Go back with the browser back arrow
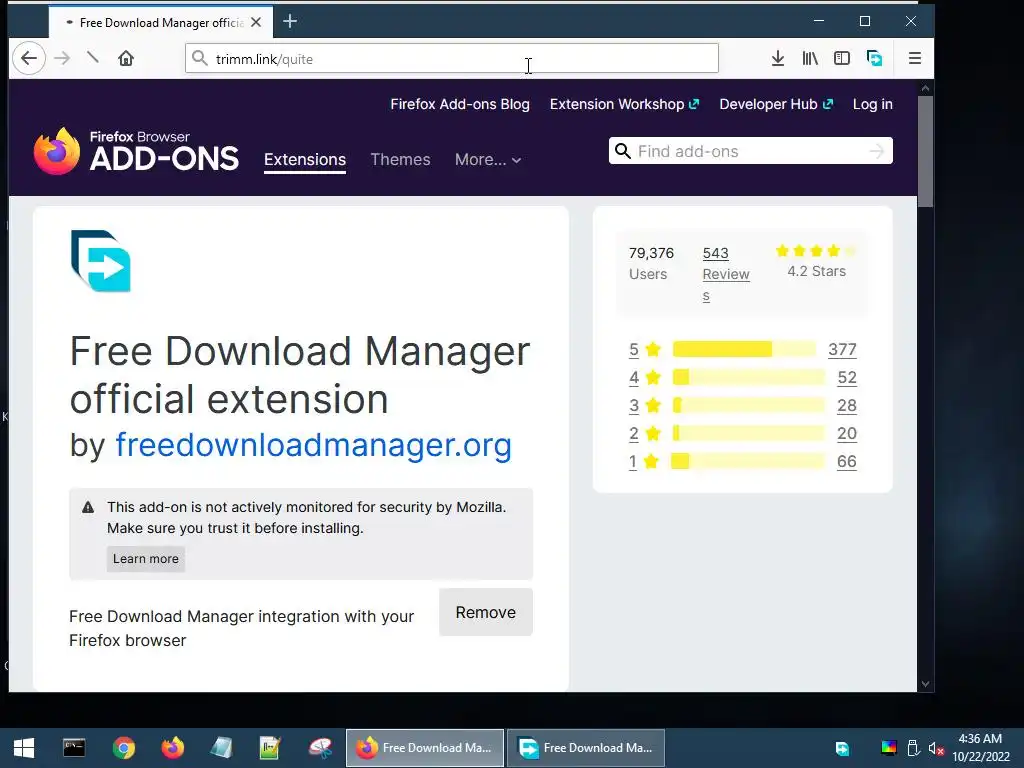 click(x=29, y=59)
